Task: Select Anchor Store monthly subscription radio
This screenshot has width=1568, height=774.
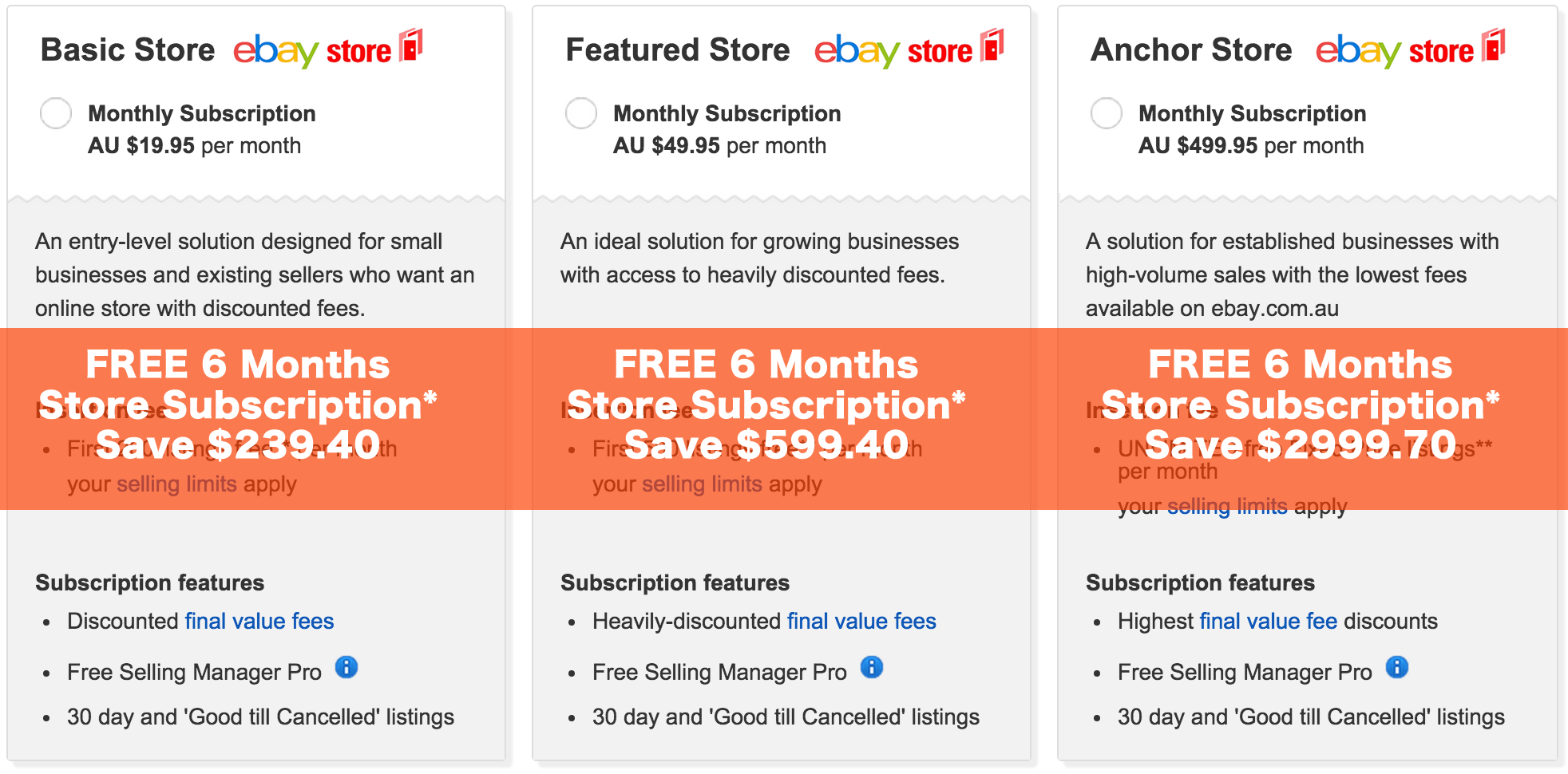Action: pyautogui.click(x=1107, y=113)
